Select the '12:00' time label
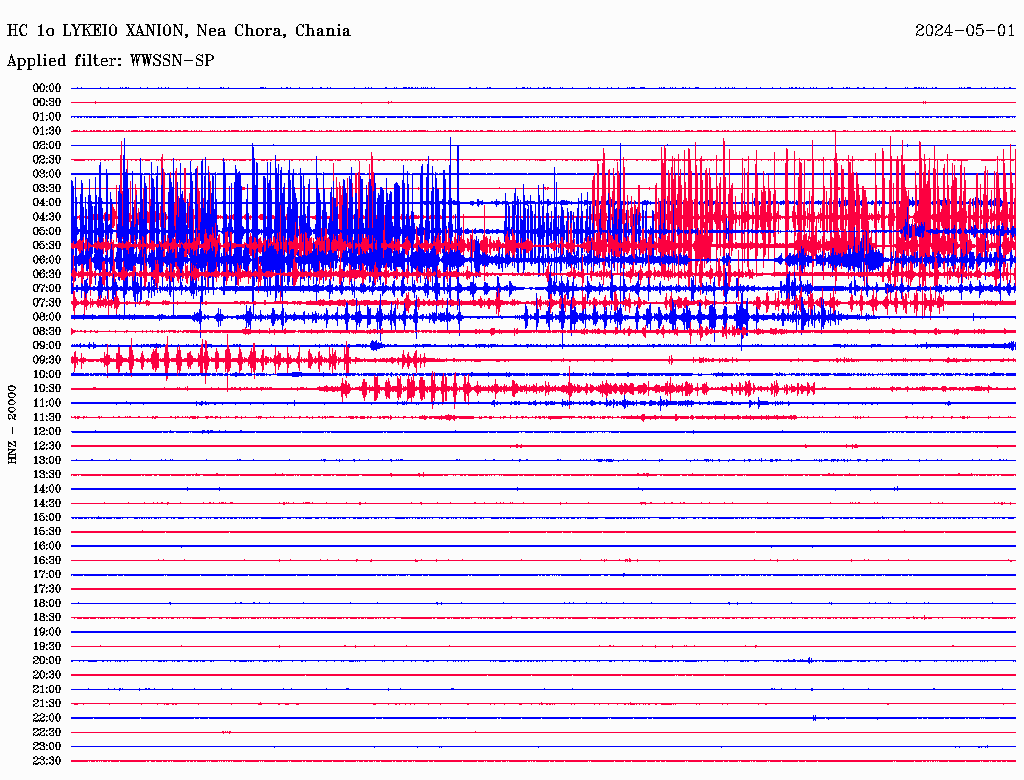 [x=47, y=432]
